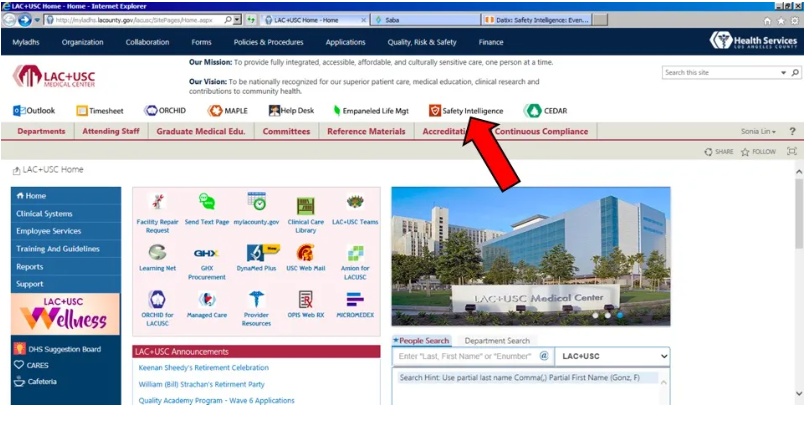The image size is (807, 432).
Task: Open Employee Services in the sidebar
Action: [x=66, y=231]
